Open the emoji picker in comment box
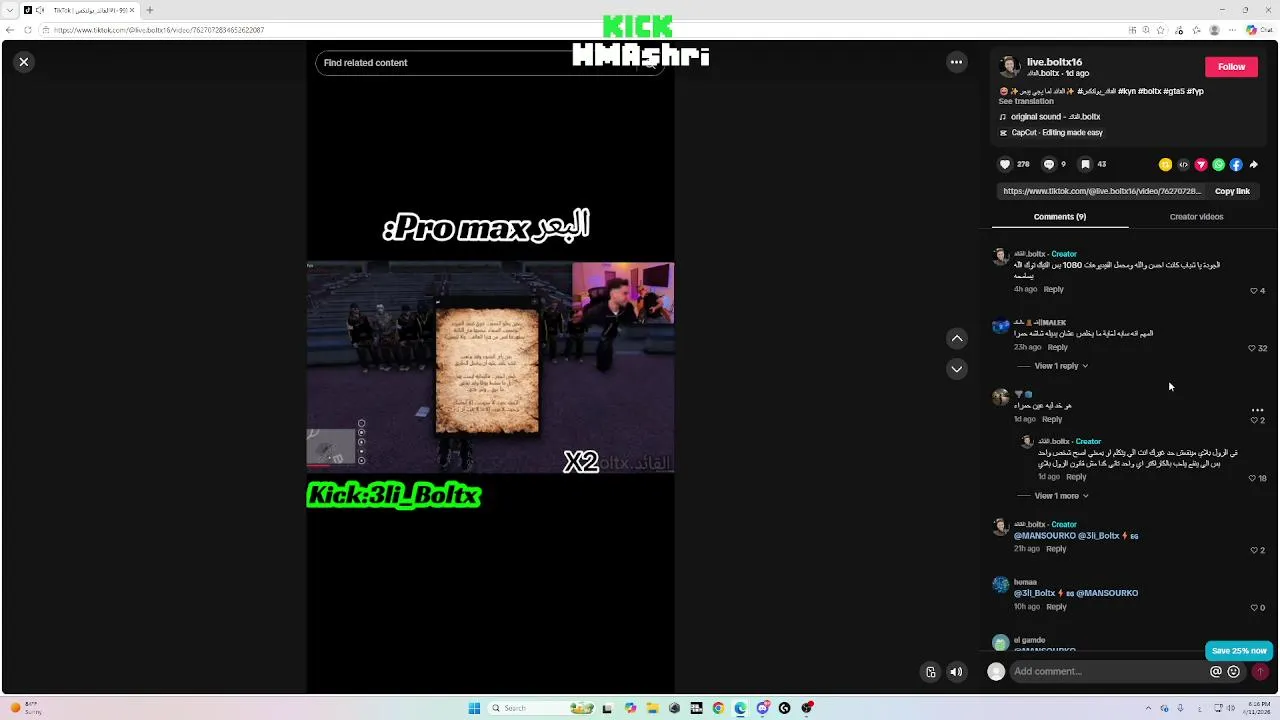The width and height of the screenshot is (1280, 720). click(1234, 672)
